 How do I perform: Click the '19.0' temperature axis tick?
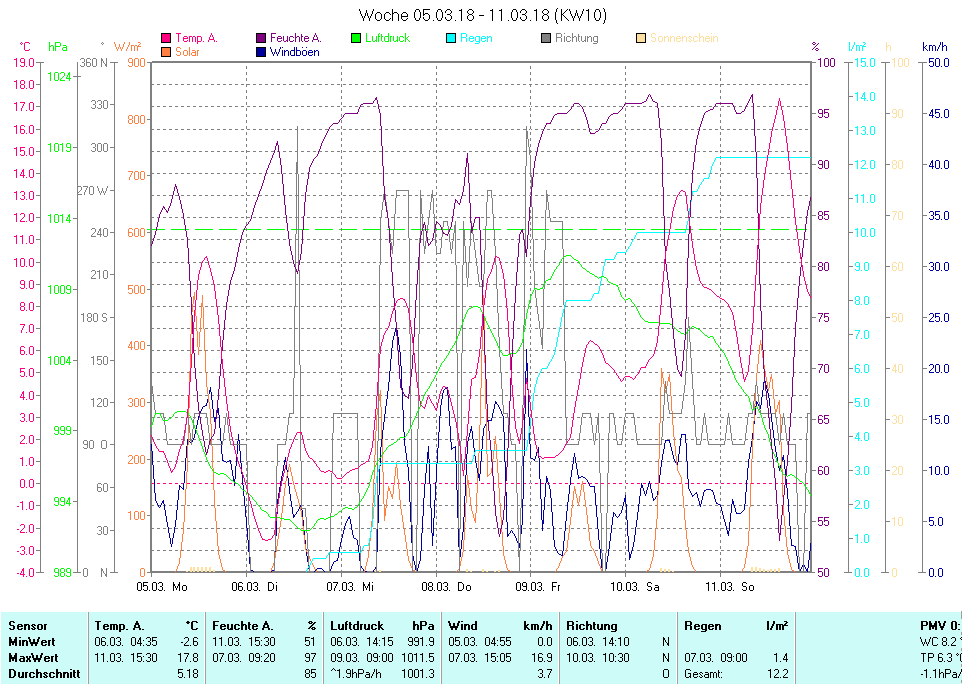point(23,63)
